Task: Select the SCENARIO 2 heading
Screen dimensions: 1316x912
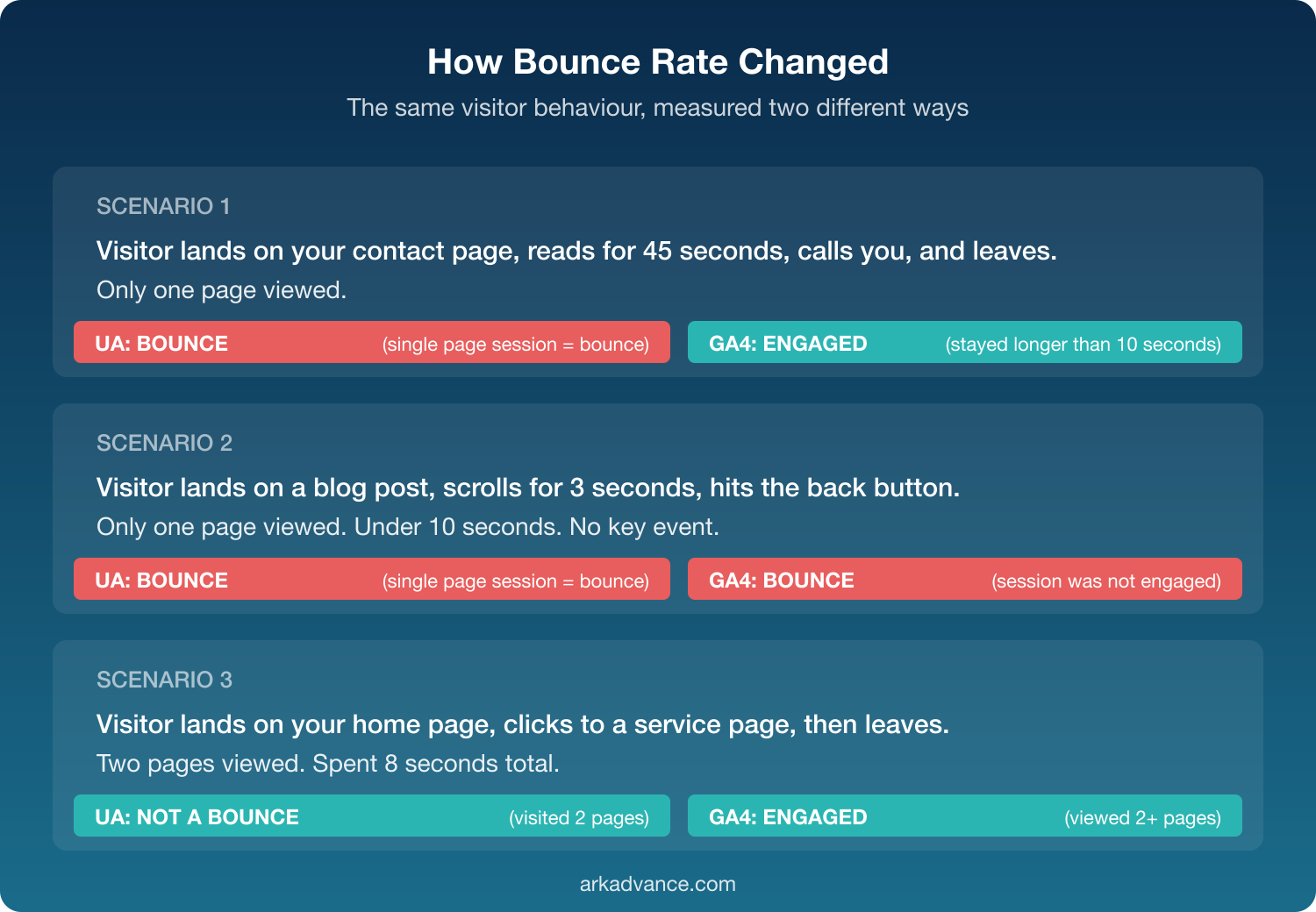Action: tap(163, 444)
